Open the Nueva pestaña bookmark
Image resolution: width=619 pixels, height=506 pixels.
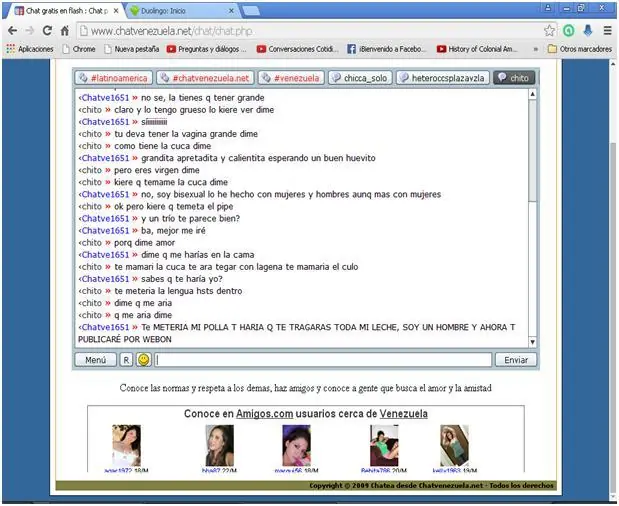point(131,49)
